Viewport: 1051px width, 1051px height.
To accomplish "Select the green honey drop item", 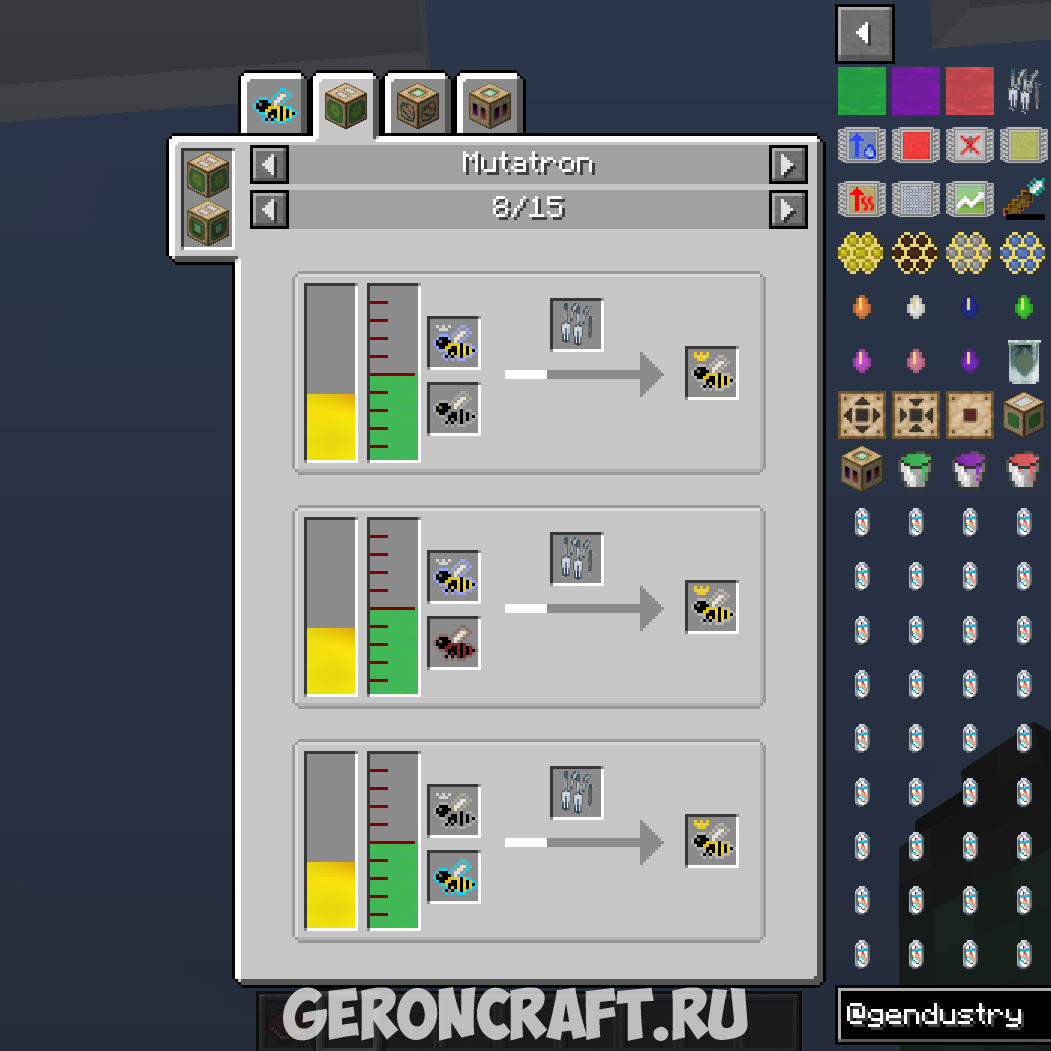I will point(1024,307).
